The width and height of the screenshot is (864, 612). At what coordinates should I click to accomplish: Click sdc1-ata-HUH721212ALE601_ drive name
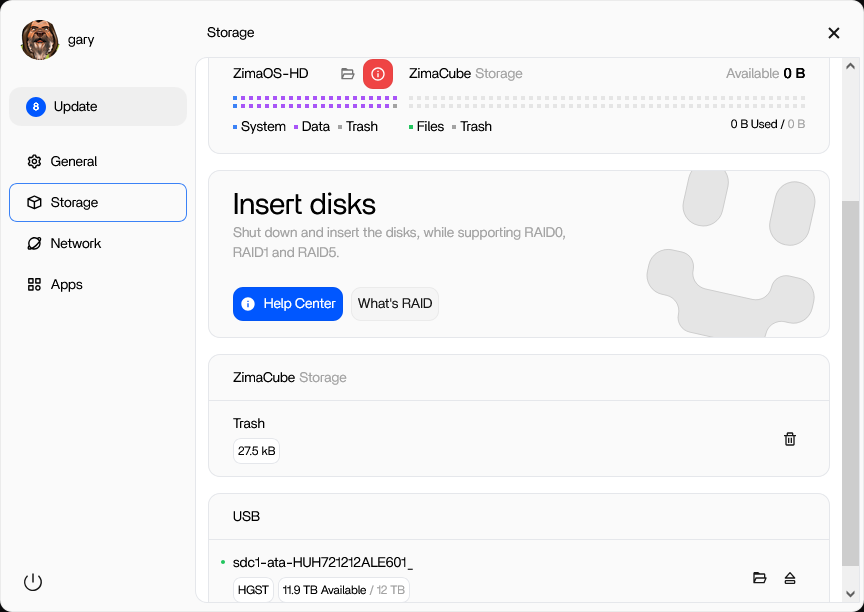tap(323, 562)
